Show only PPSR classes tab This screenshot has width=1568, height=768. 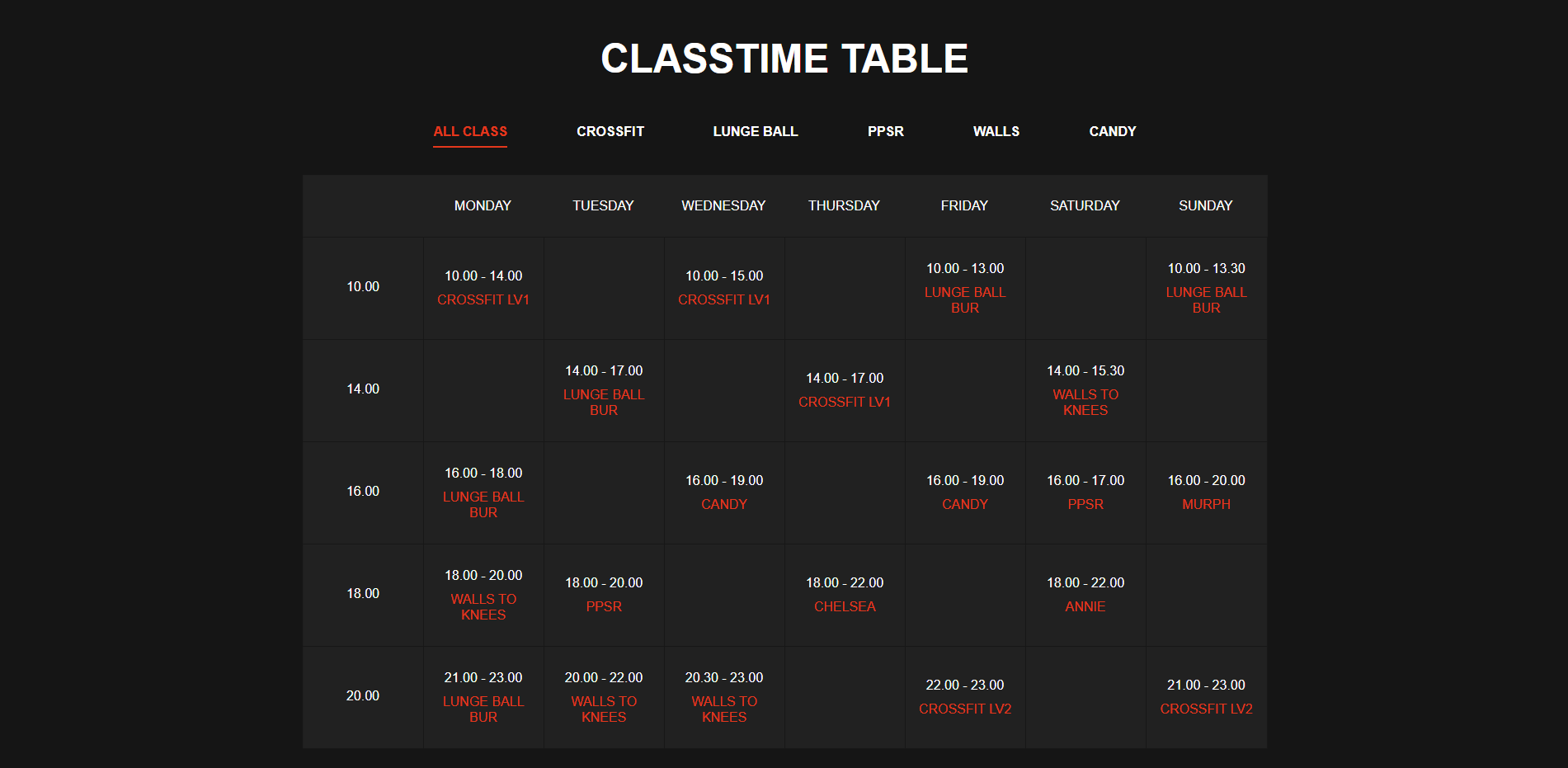coord(886,131)
